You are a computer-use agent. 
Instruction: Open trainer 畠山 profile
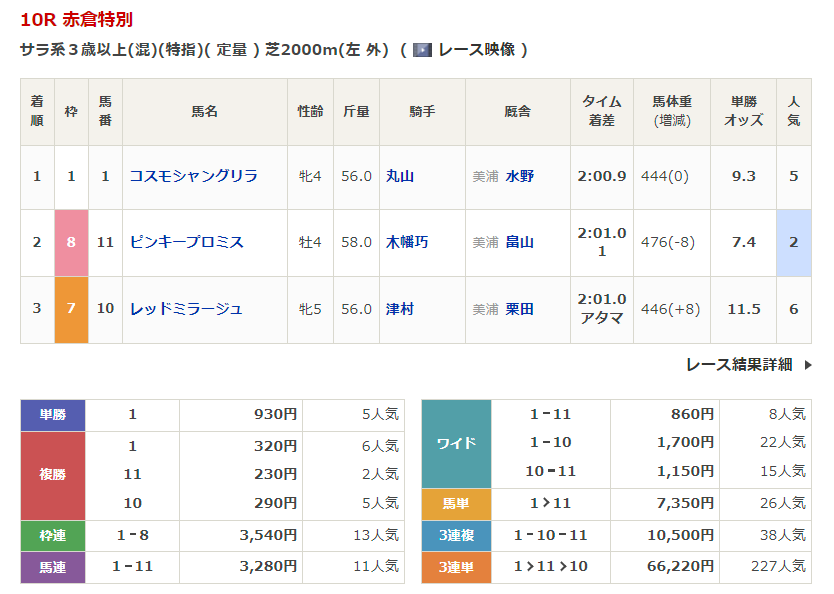519,242
